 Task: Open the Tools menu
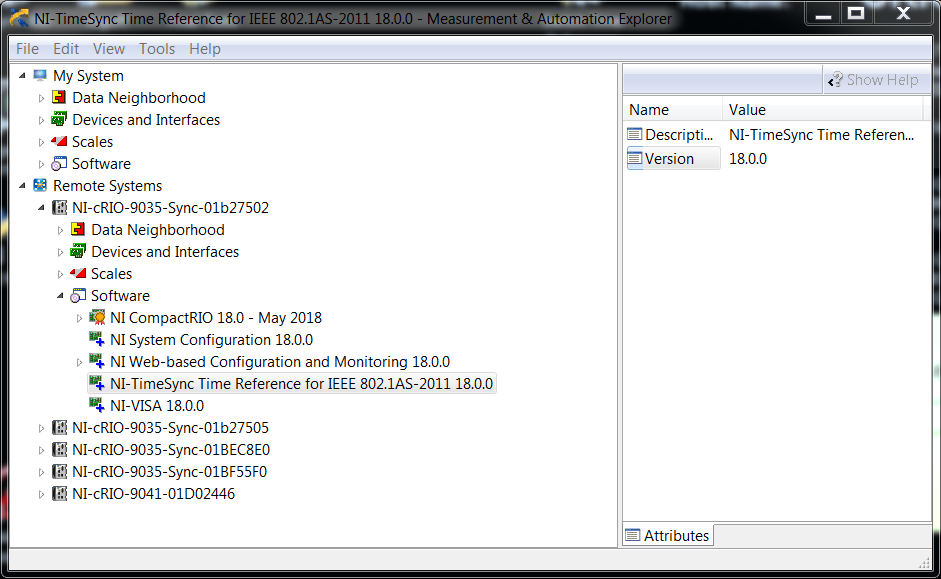coord(156,49)
